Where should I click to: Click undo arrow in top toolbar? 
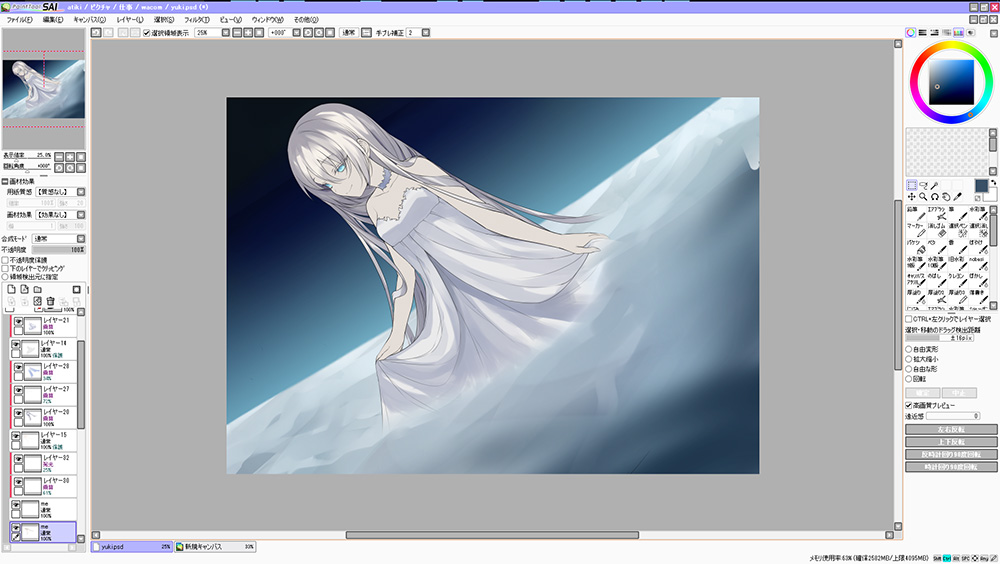pyautogui.click(x=96, y=33)
